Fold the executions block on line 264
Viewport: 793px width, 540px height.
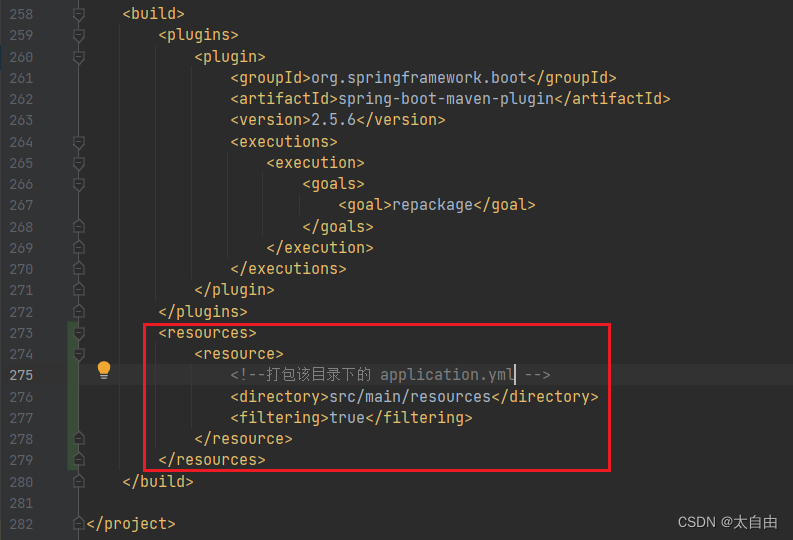pos(78,142)
